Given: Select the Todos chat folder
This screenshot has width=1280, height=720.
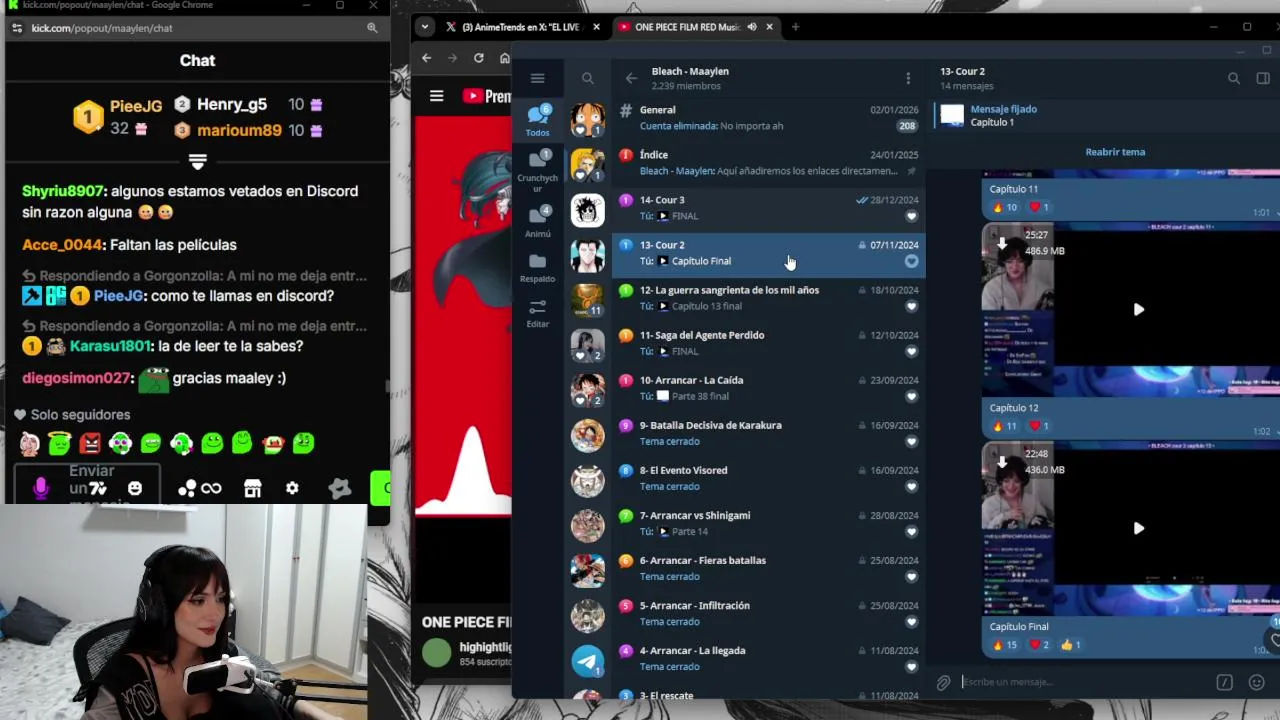Looking at the screenshot, I should click(x=538, y=120).
